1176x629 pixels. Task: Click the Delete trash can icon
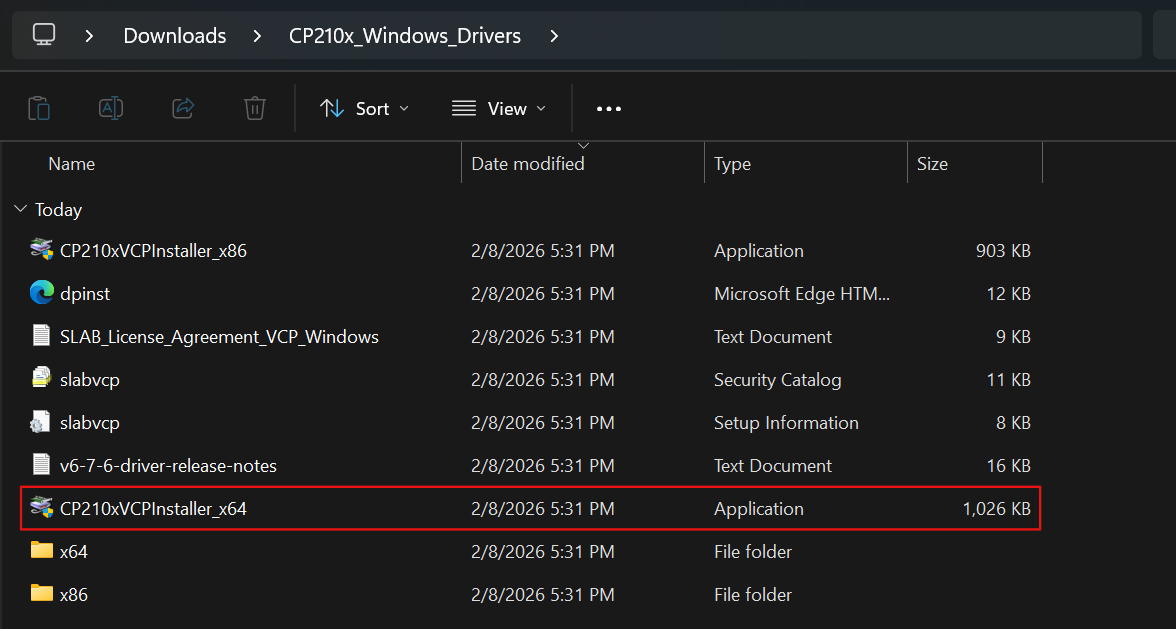click(255, 108)
